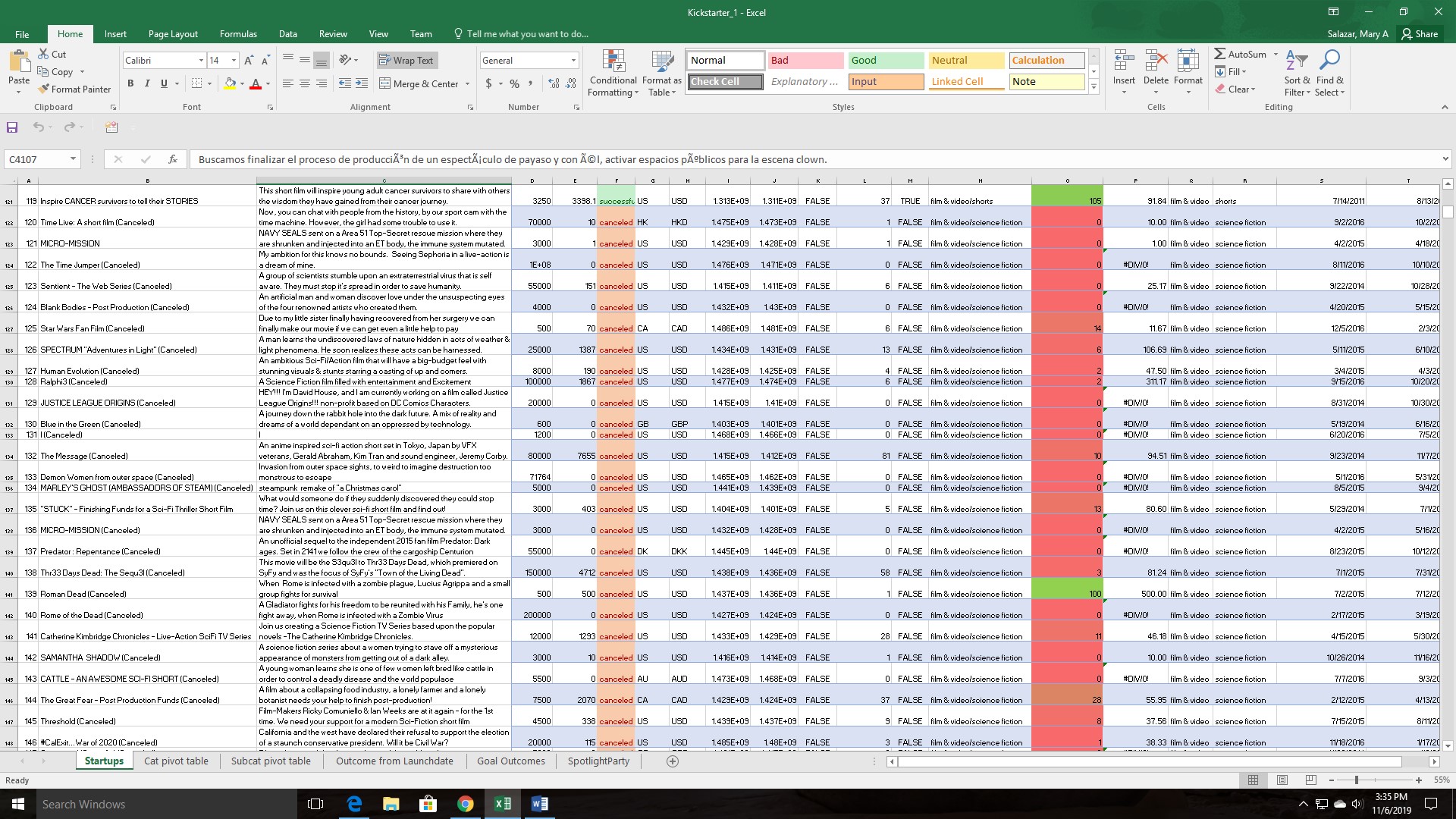Screen dimensions: 1456x819
Task: Open the General number format dropdown
Action: [573, 60]
